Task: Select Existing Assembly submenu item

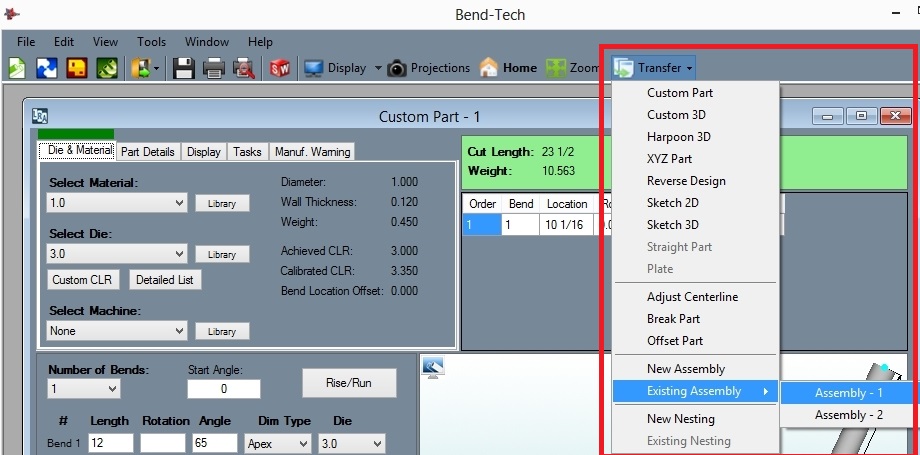Action: pos(696,391)
